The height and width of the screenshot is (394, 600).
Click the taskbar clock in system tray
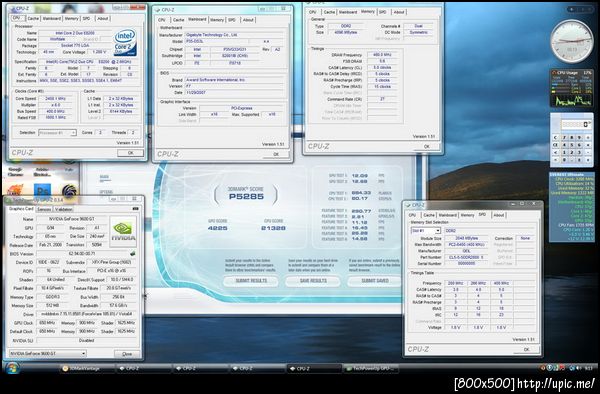589,368
